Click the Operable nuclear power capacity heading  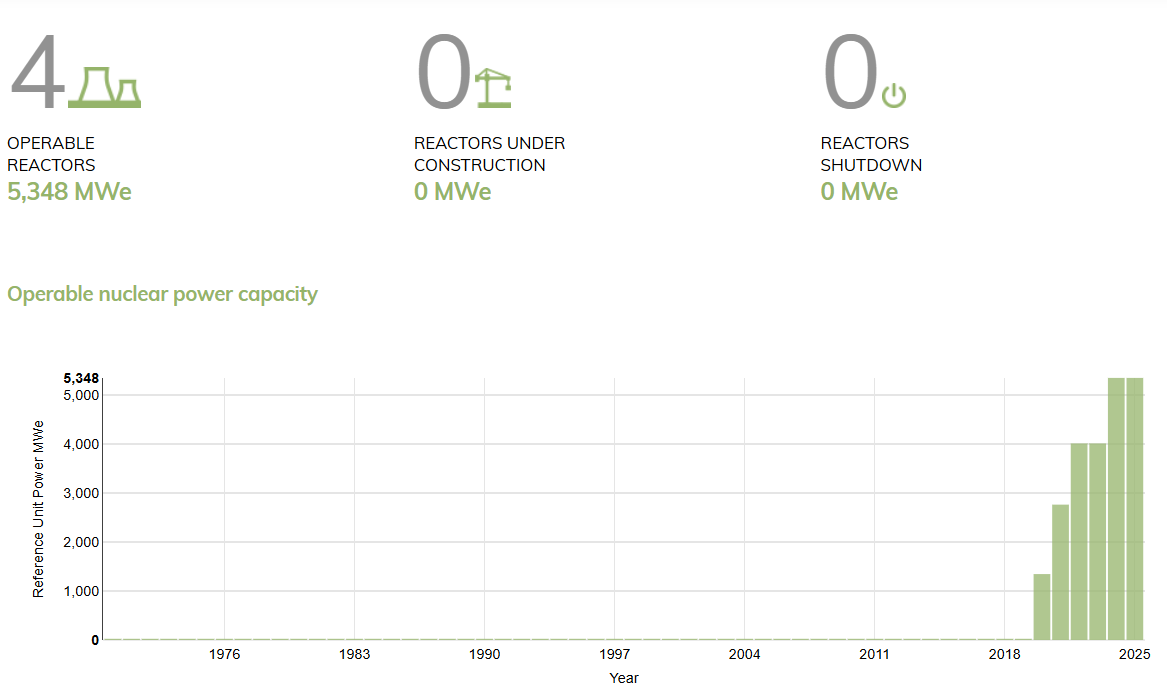[x=162, y=294]
